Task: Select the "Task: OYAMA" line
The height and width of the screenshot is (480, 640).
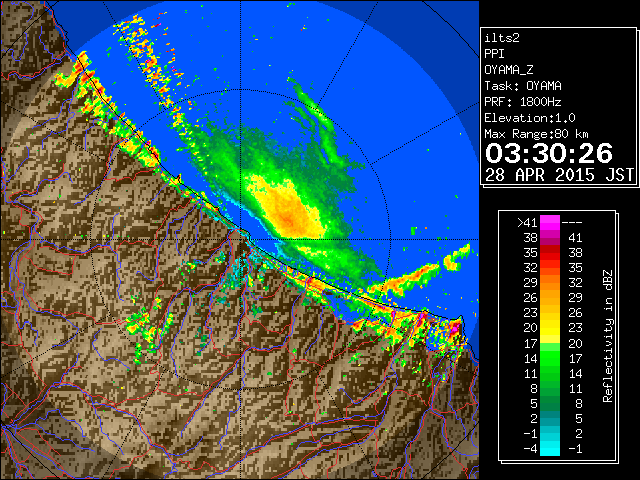Action: click(x=523, y=86)
